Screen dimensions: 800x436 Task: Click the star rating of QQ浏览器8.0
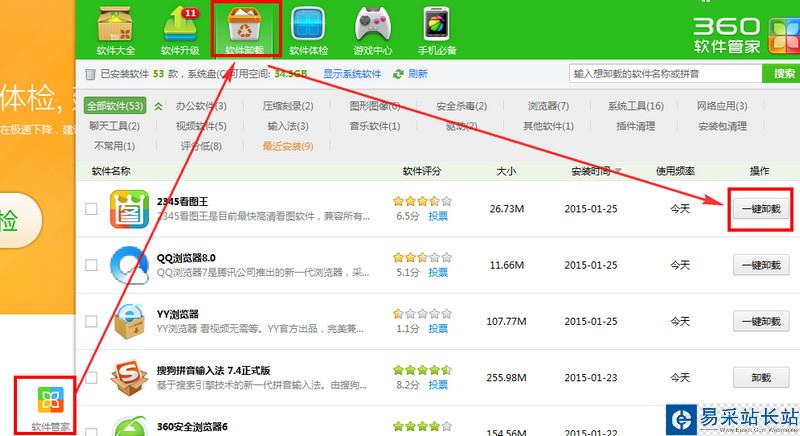422,257
